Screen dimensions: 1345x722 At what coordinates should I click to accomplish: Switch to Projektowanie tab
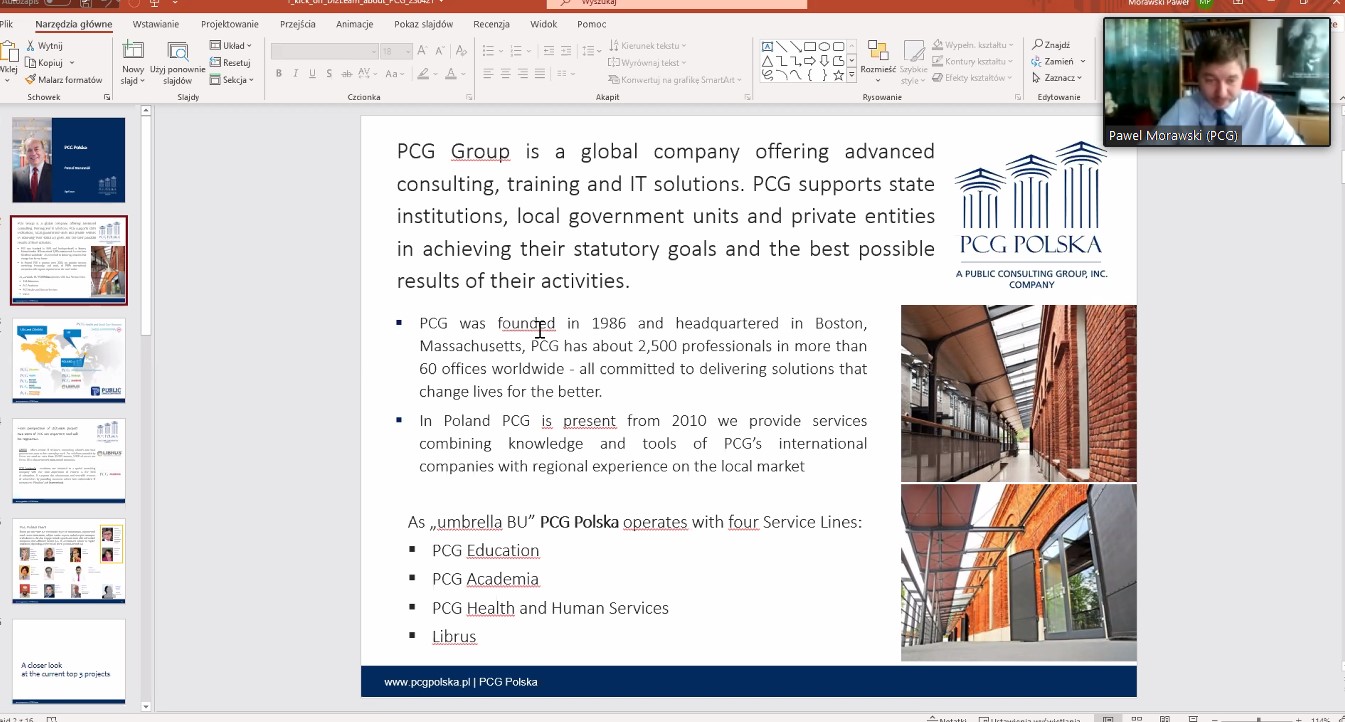(230, 24)
